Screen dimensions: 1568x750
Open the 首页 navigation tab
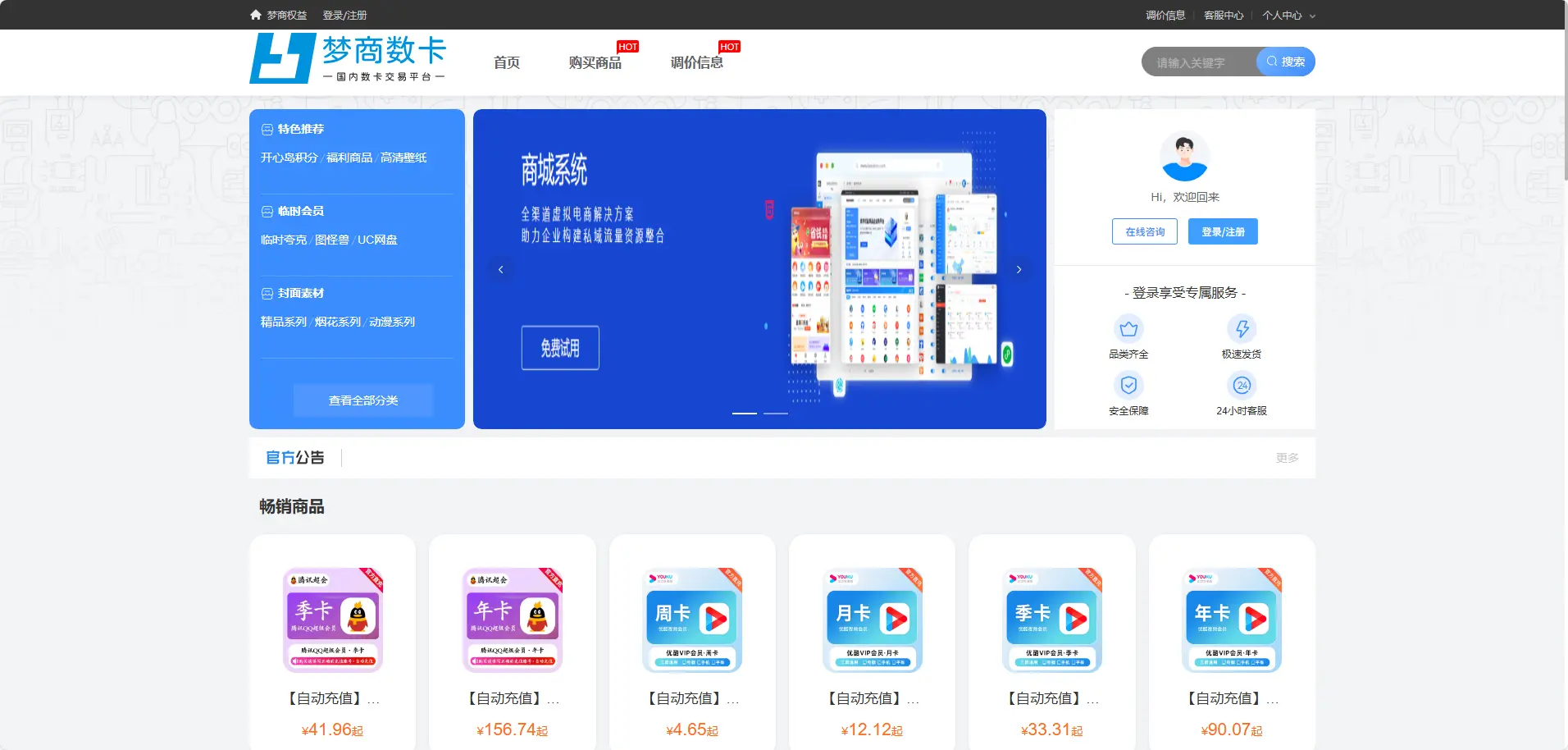(x=506, y=62)
